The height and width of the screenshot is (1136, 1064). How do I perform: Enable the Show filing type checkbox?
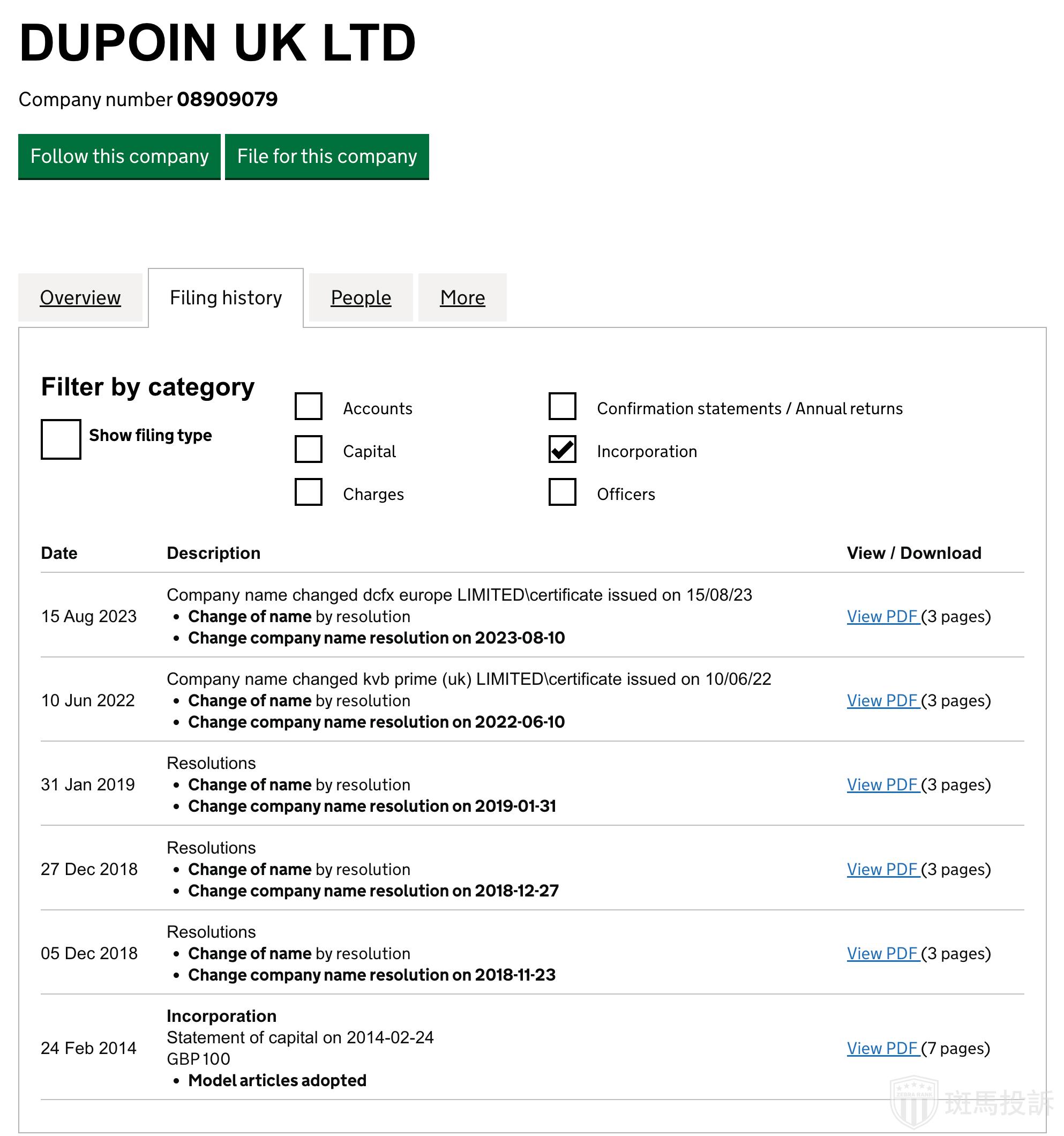click(x=61, y=439)
